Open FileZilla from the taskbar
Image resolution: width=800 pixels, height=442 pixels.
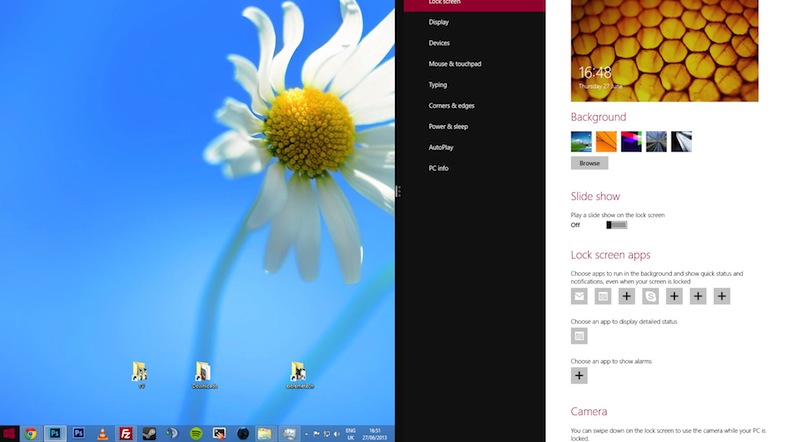[126, 434]
